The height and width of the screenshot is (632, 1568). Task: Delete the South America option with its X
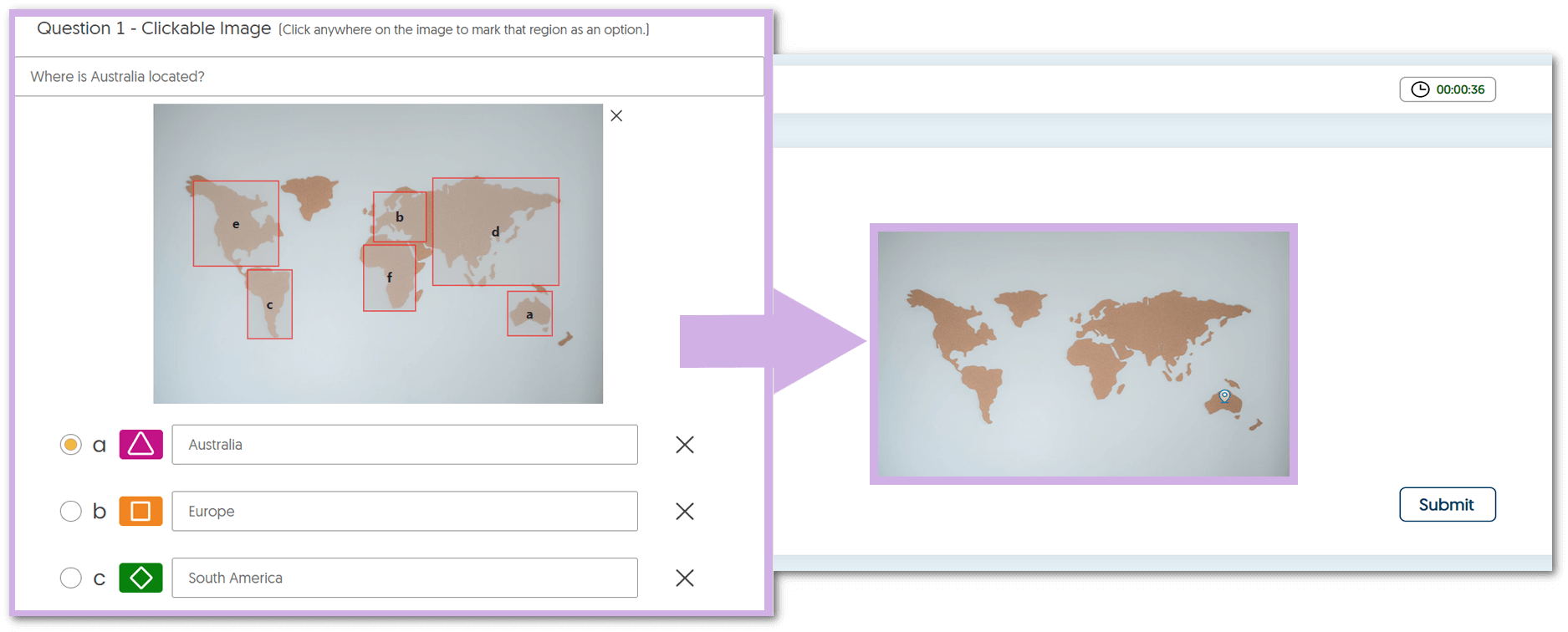coord(684,578)
